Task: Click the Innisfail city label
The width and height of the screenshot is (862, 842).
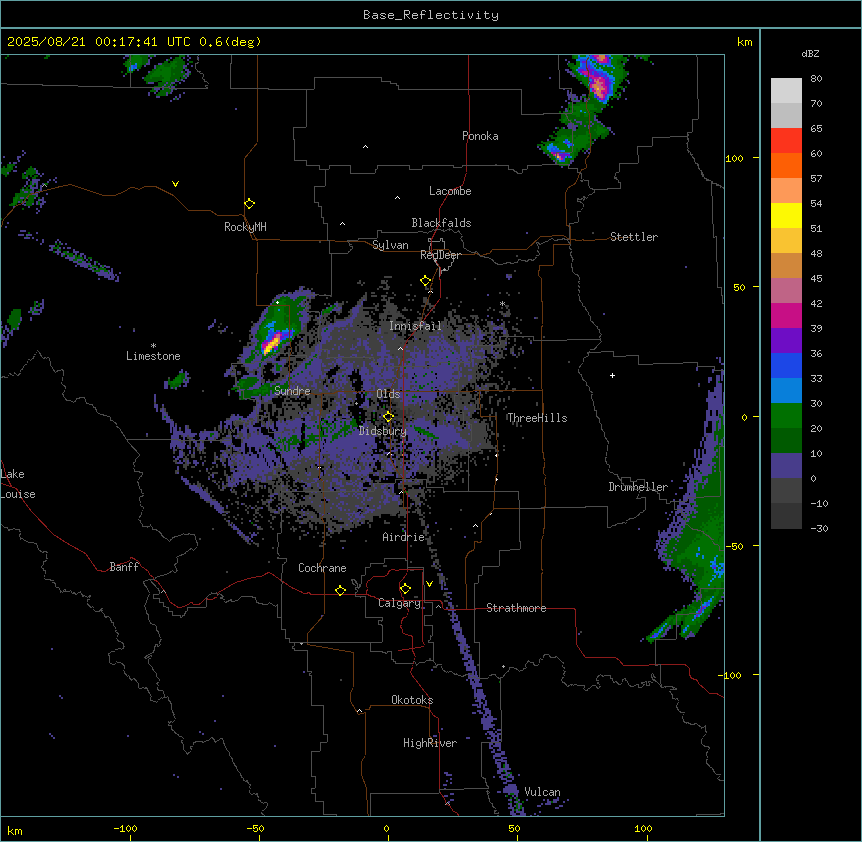Action: pyautogui.click(x=415, y=326)
